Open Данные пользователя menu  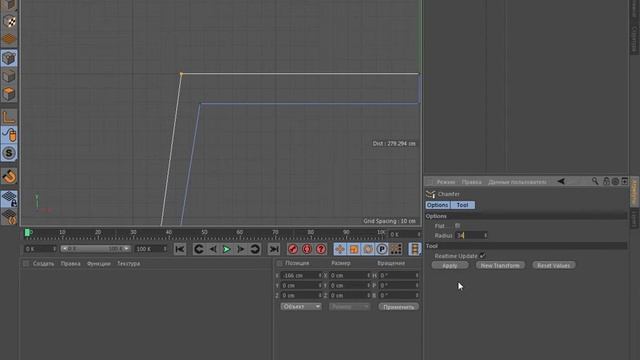pyautogui.click(x=517, y=182)
